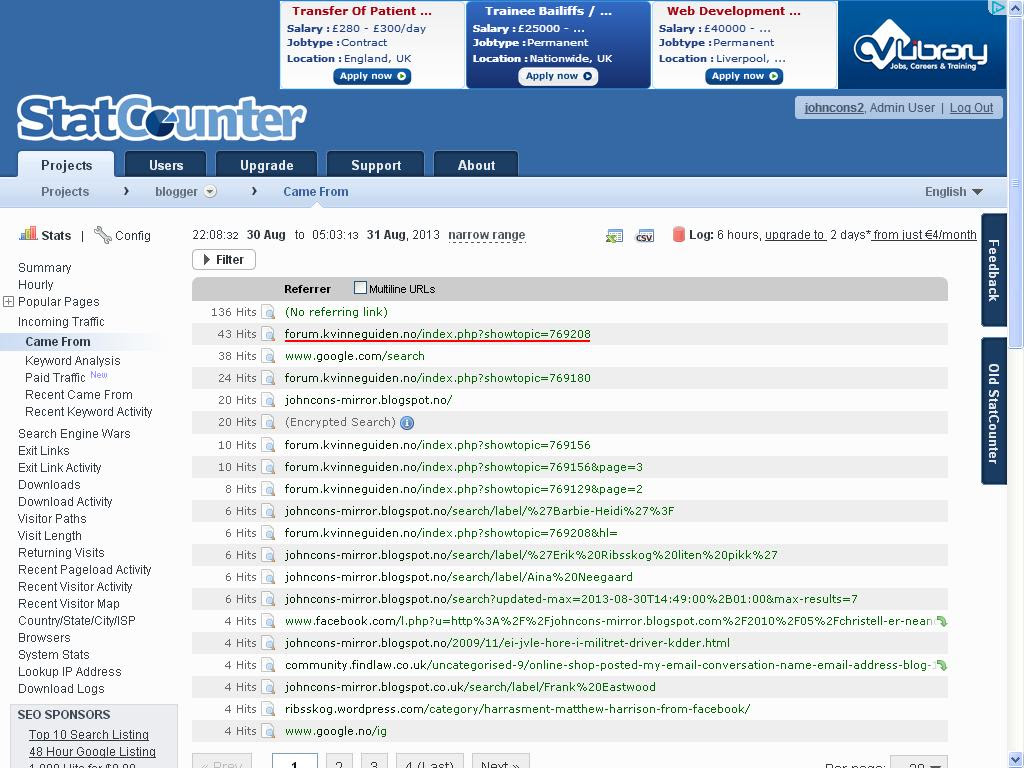The image size is (1024, 768).
Task: Magnify the 10 Hits showtopic=769156&page=3 row
Action: 268,468
